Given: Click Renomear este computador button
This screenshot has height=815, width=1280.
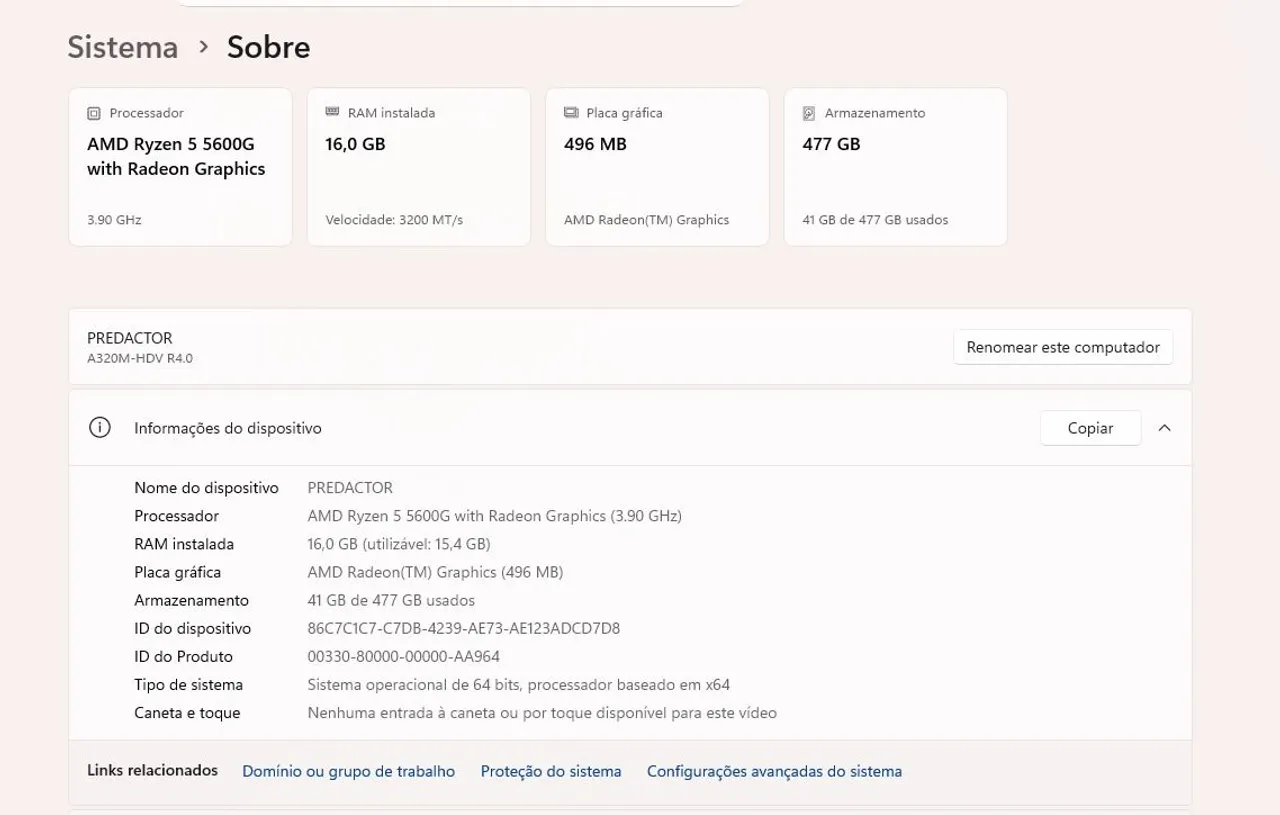Looking at the screenshot, I should [1063, 347].
